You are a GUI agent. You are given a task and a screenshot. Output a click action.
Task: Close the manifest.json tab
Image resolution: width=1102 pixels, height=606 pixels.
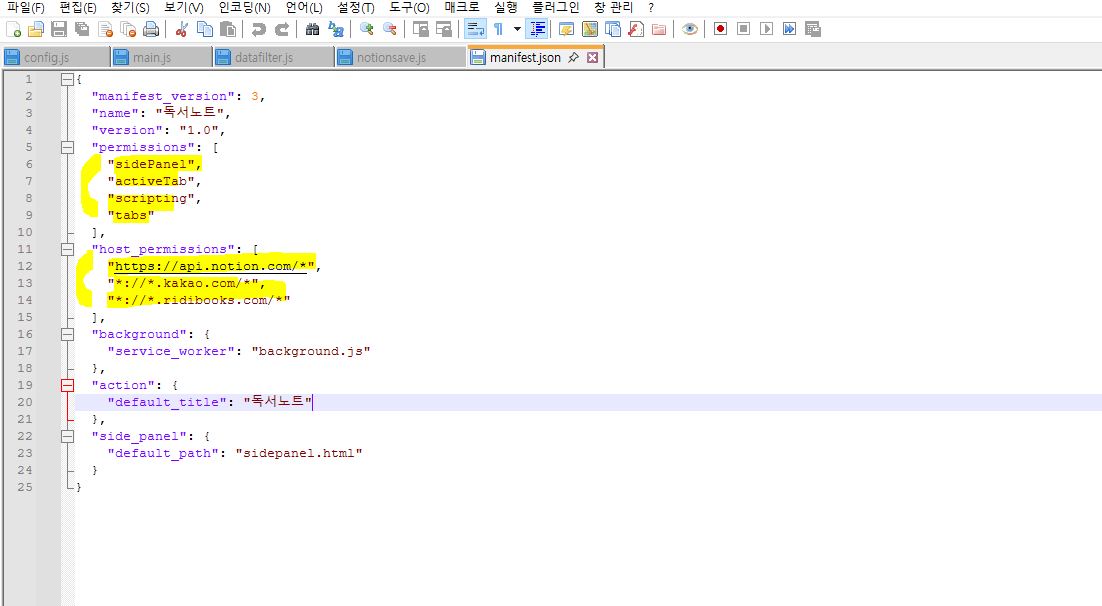pos(592,58)
